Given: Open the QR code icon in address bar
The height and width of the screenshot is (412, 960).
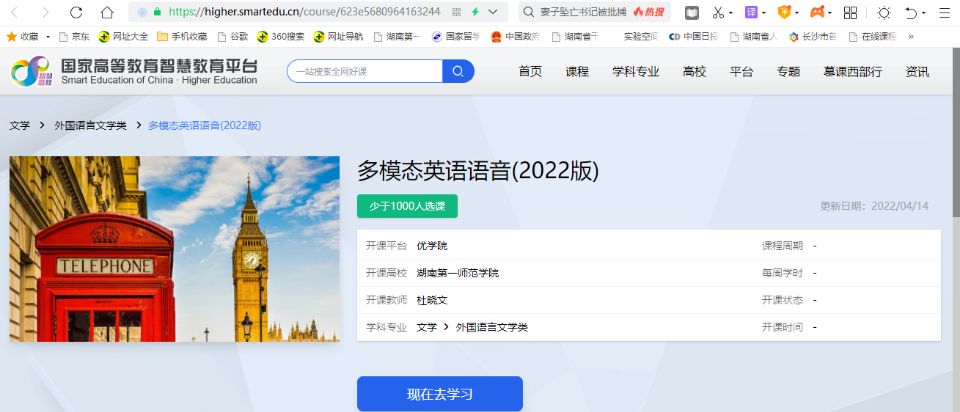Looking at the screenshot, I should (x=457, y=12).
